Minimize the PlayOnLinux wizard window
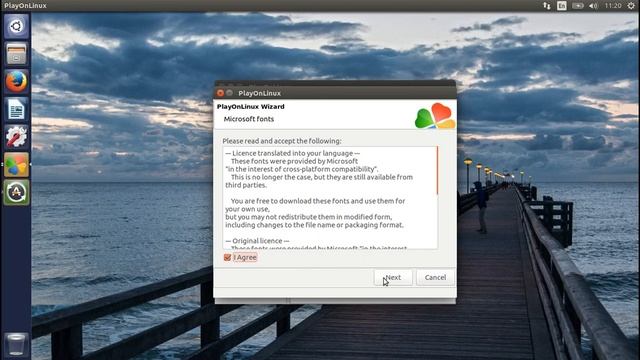Viewport: 640px width, 360px height. click(x=230, y=93)
